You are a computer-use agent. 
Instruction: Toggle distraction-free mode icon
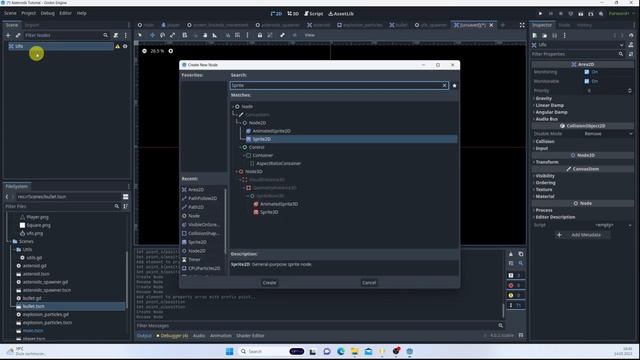[x=522, y=25]
